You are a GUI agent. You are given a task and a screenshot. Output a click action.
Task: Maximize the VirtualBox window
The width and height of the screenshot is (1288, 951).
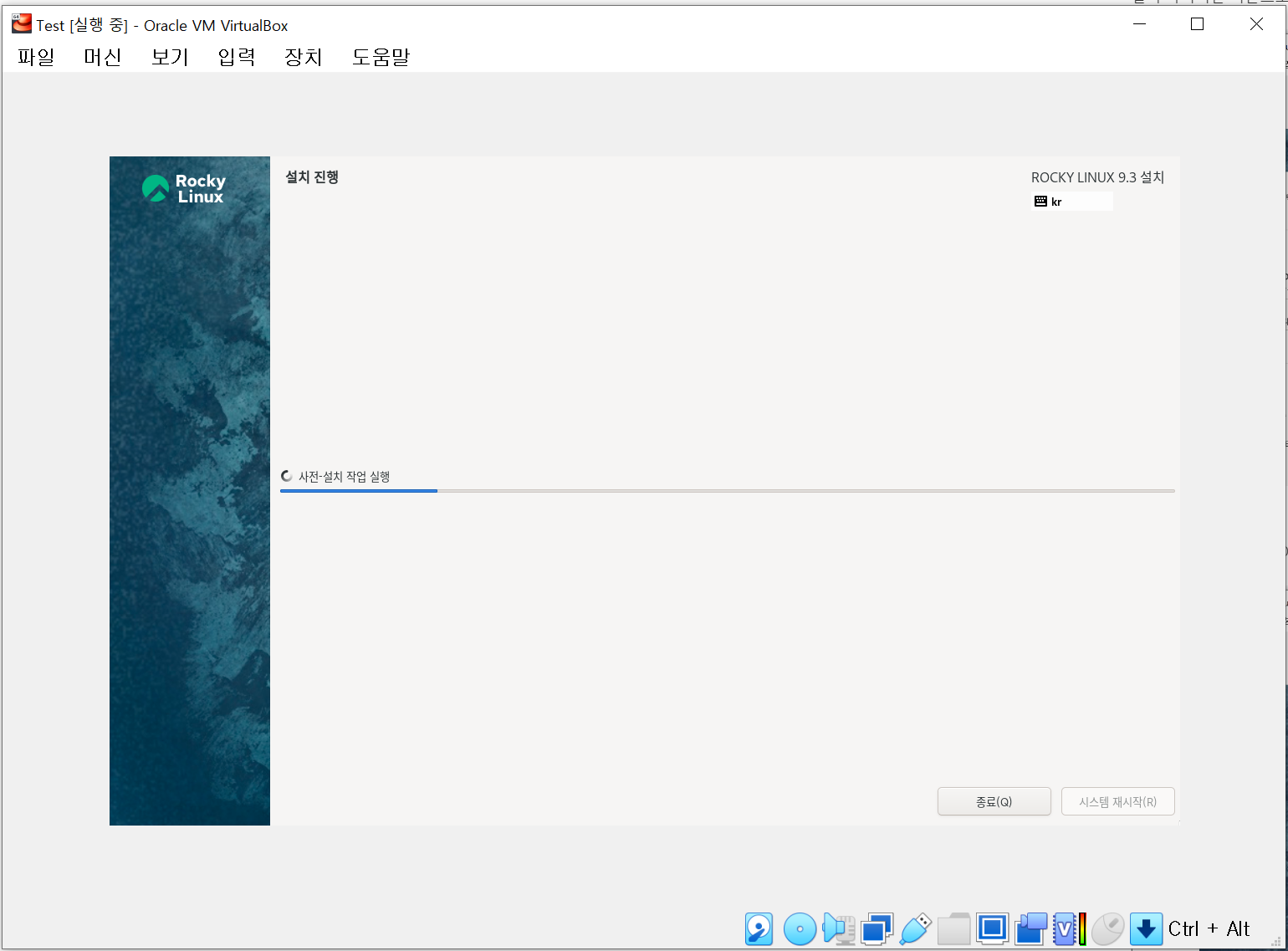click(x=1197, y=24)
